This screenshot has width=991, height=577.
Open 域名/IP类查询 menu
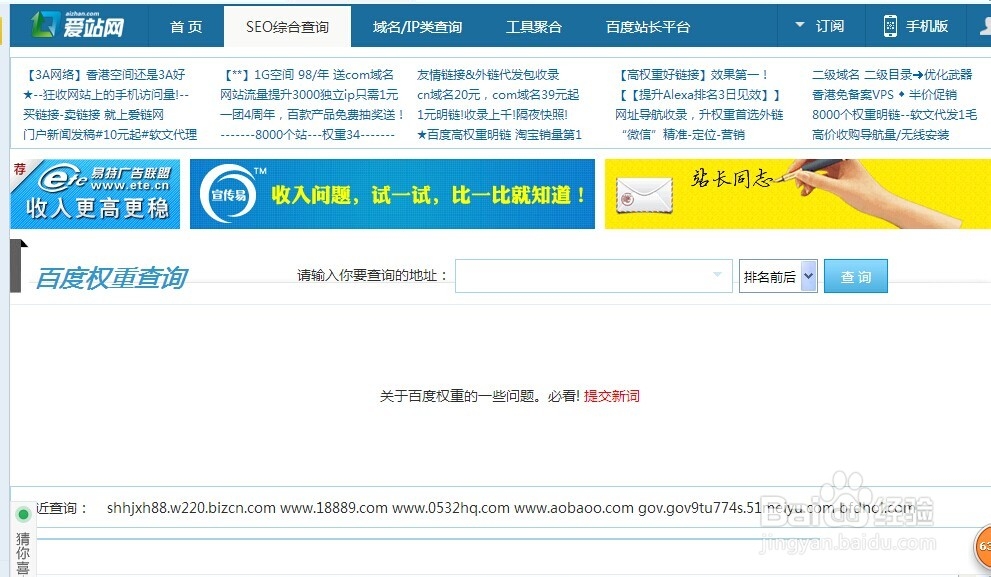tap(417, 27)
